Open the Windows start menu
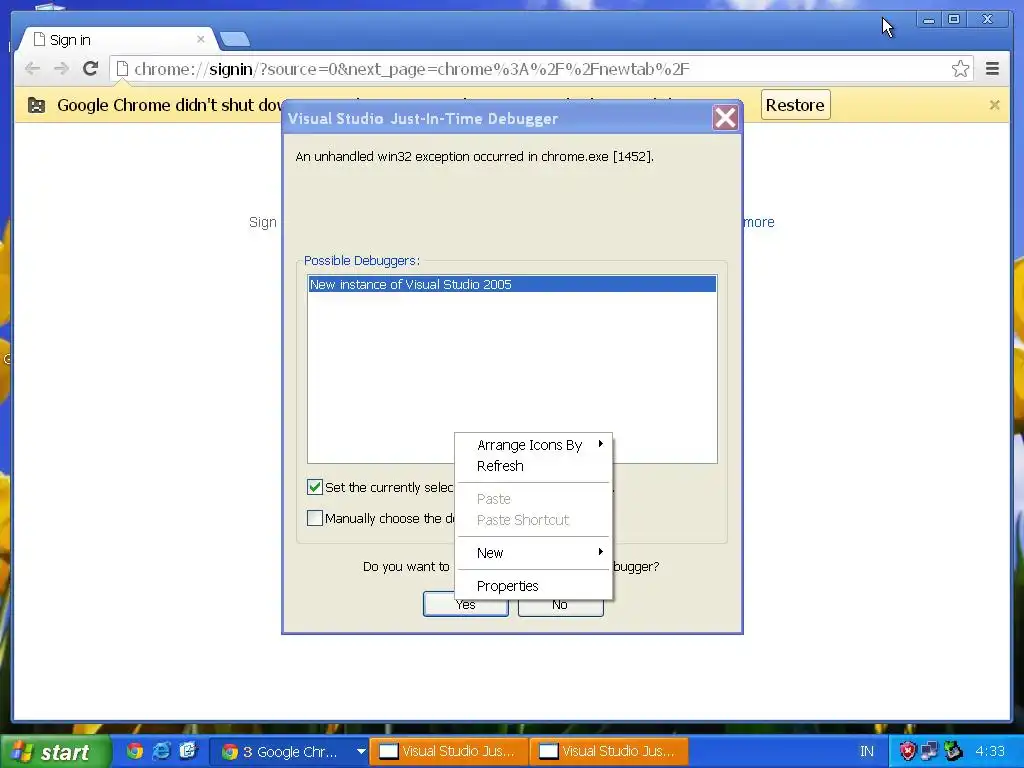Viewport: 1024px width, 768px height. pyautogui.click(x=55, y=752)
